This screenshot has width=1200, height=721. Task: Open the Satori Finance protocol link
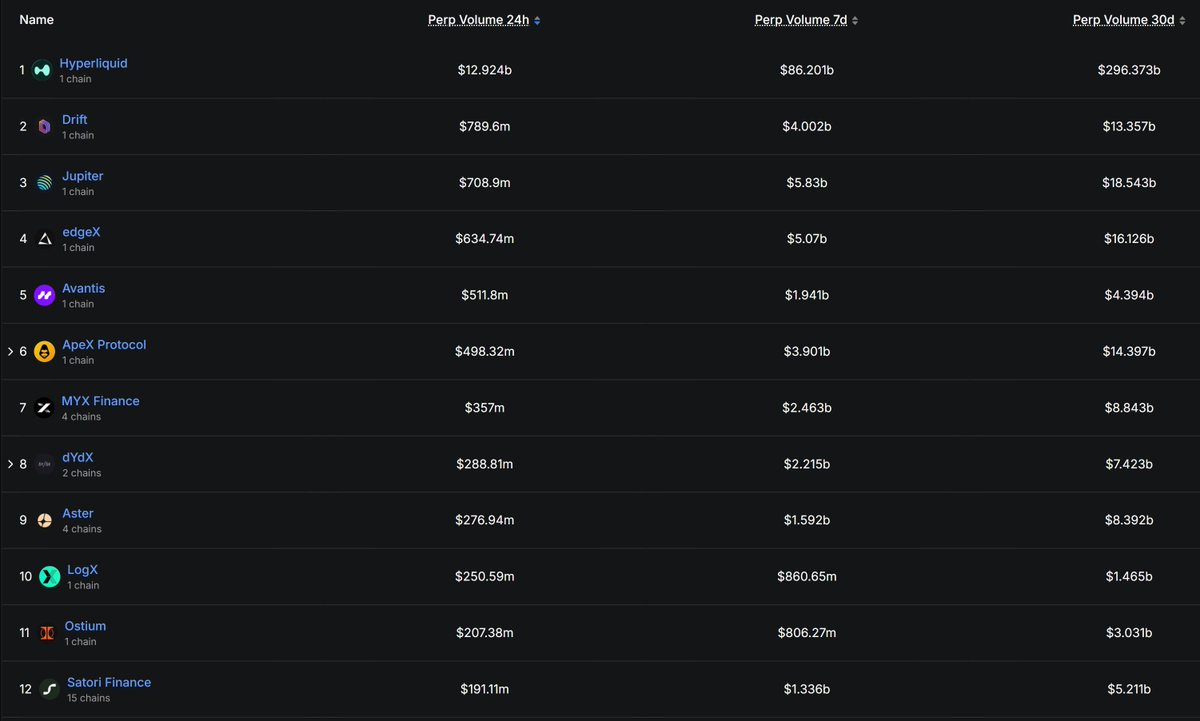click(x=109, y=682)
